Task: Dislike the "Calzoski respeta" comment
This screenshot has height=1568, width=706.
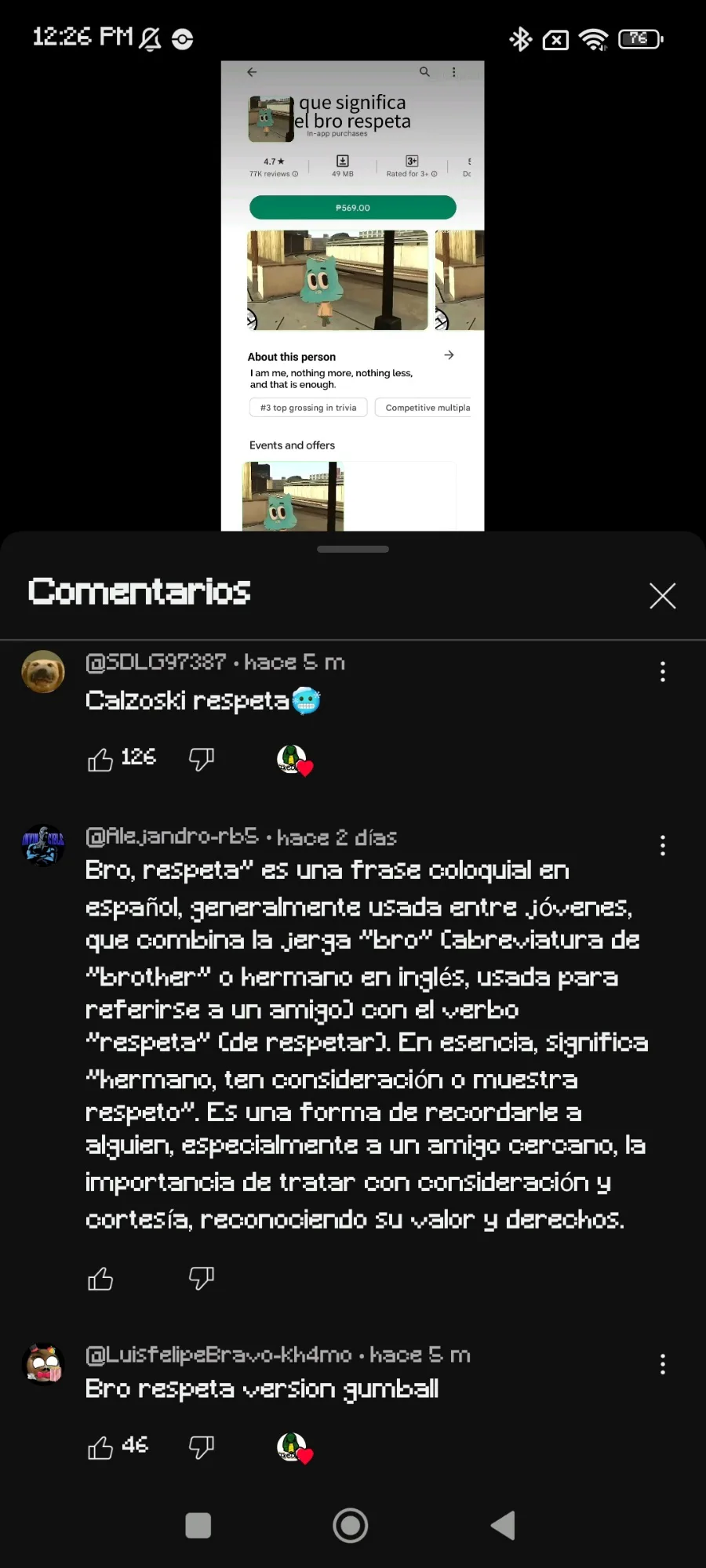Action: (202, 759)
